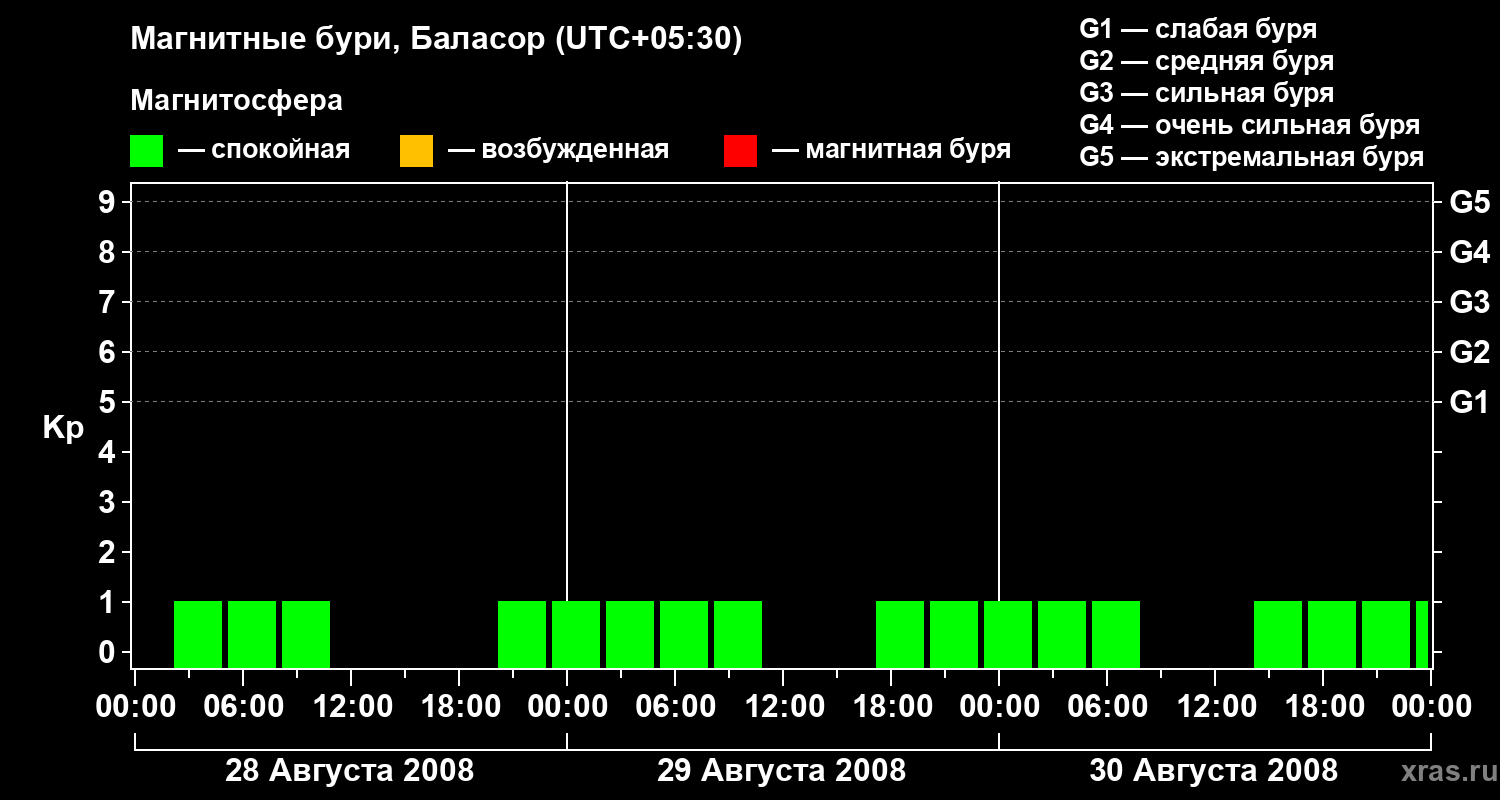Image resolution: width=1500 pixels, height=800 pixels.
Task: Click the 29 Августа 2008 date label
Action: 781,770
